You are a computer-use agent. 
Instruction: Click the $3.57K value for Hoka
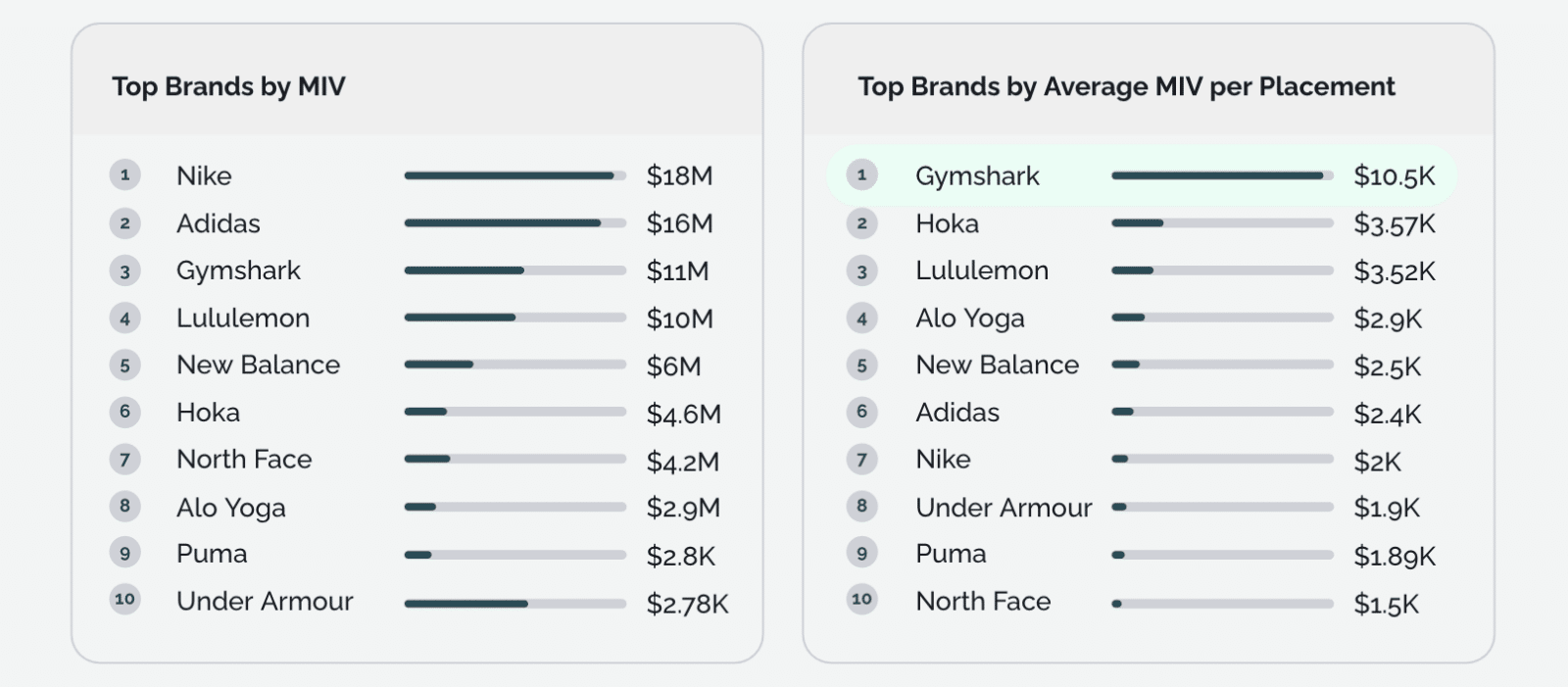click(1394, 223)
